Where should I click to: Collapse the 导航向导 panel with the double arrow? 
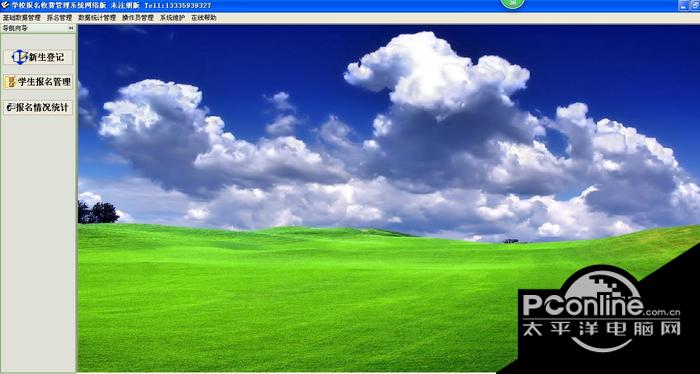(71, 28)
